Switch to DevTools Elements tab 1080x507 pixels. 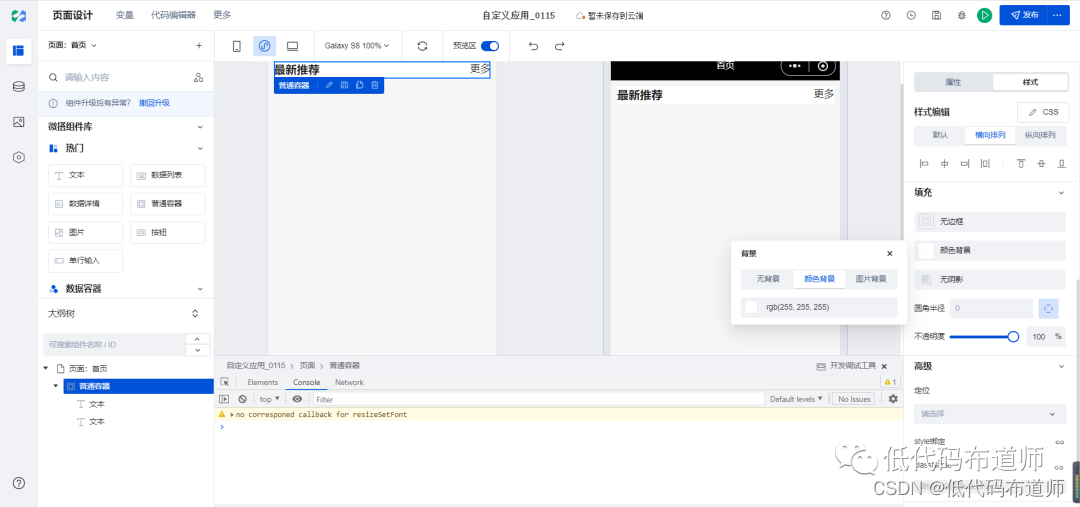(262, 382)
